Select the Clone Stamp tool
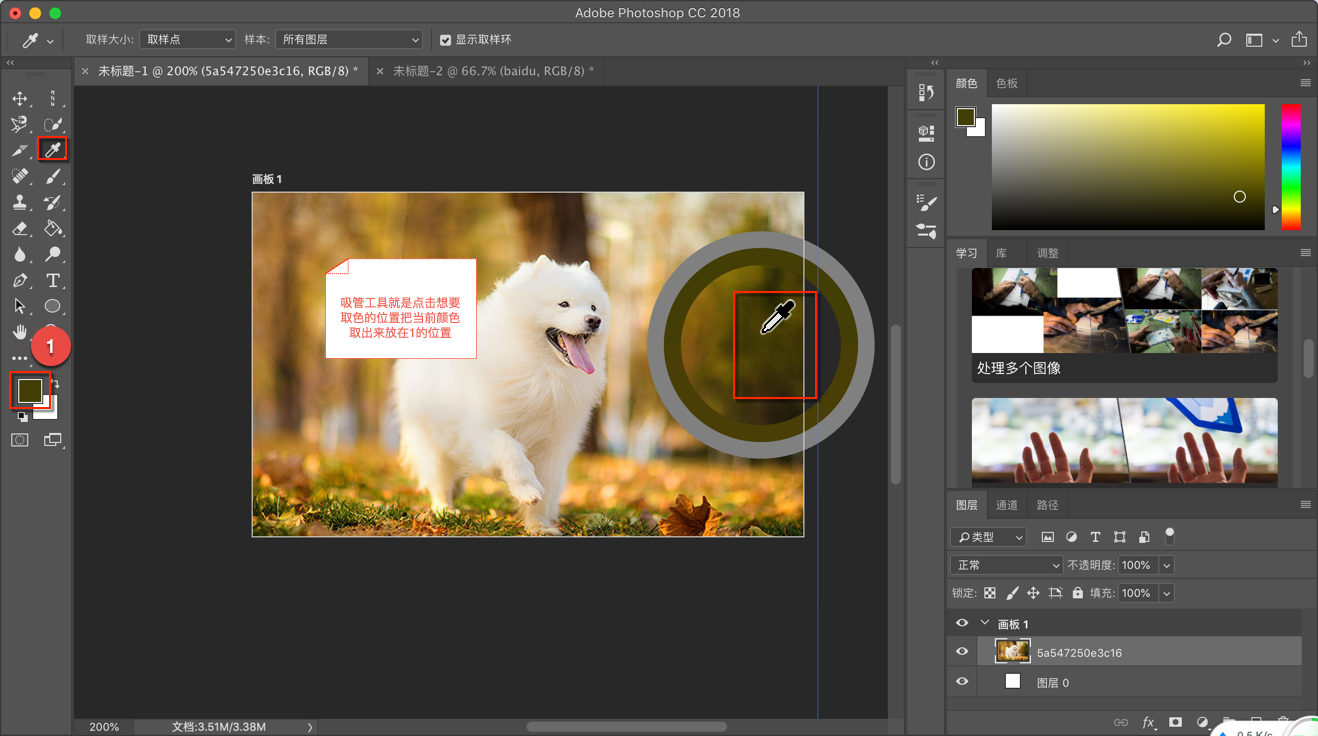The image size is (1318, 736). click(x=20, y=202)
